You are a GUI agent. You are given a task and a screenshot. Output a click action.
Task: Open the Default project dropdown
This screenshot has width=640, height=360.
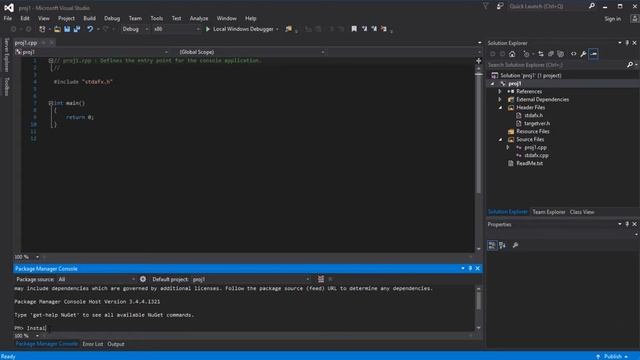click(x=251, y=280)
